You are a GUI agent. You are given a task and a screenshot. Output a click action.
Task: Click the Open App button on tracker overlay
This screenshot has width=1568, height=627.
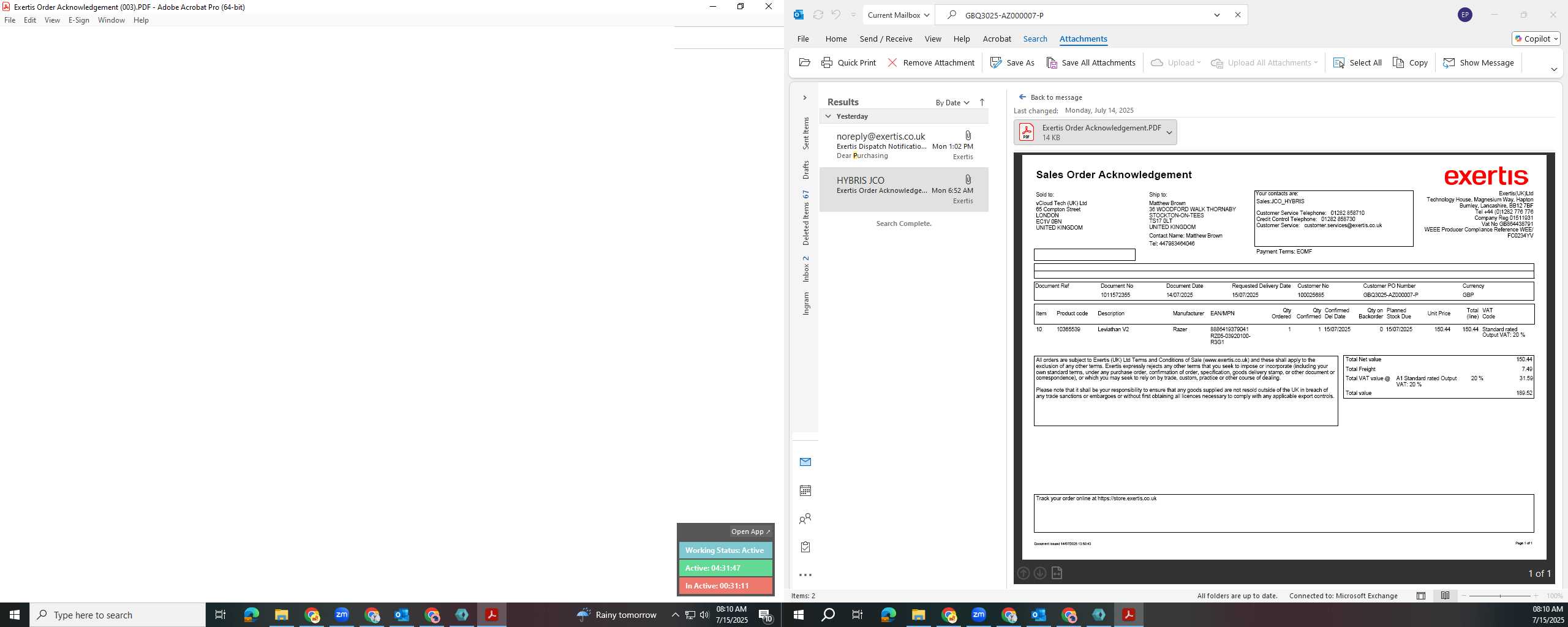click(750, 531)
